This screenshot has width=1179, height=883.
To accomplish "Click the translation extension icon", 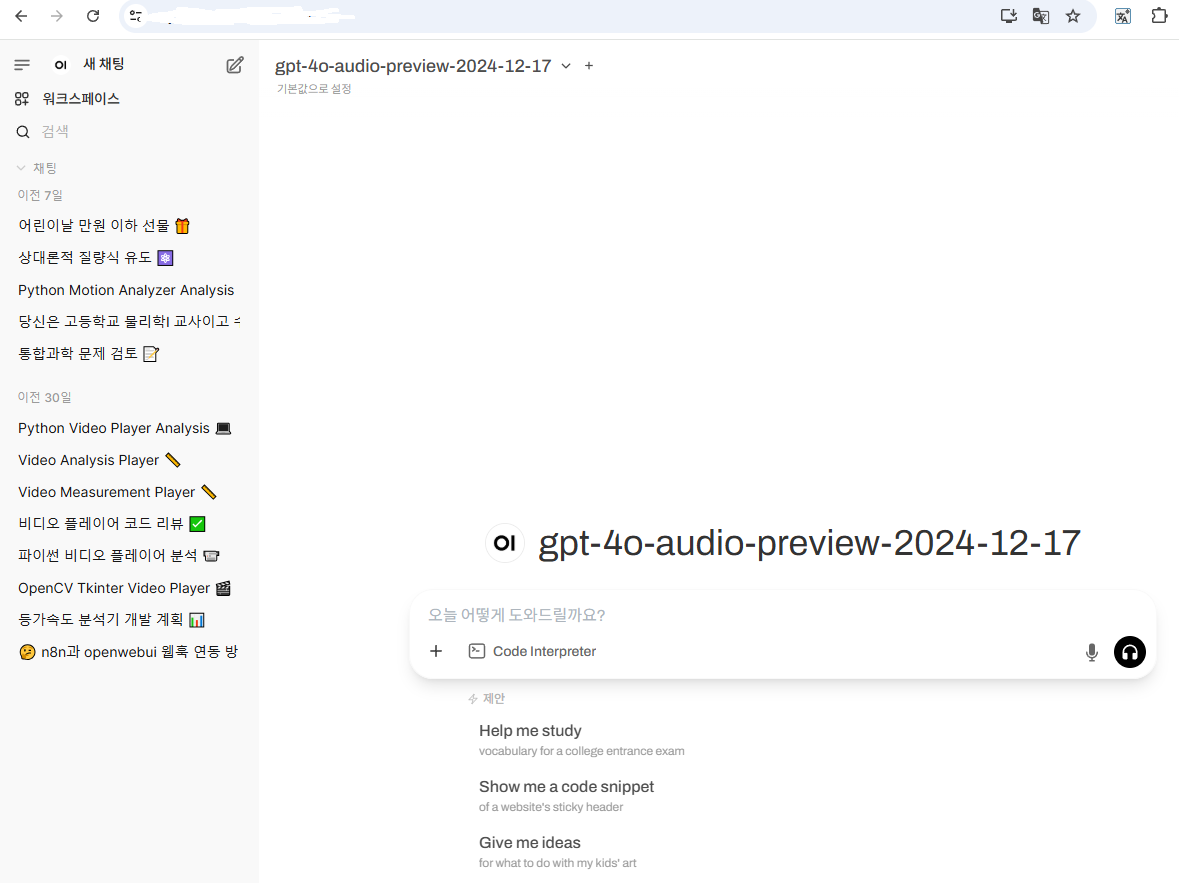I will point(1123,16).
